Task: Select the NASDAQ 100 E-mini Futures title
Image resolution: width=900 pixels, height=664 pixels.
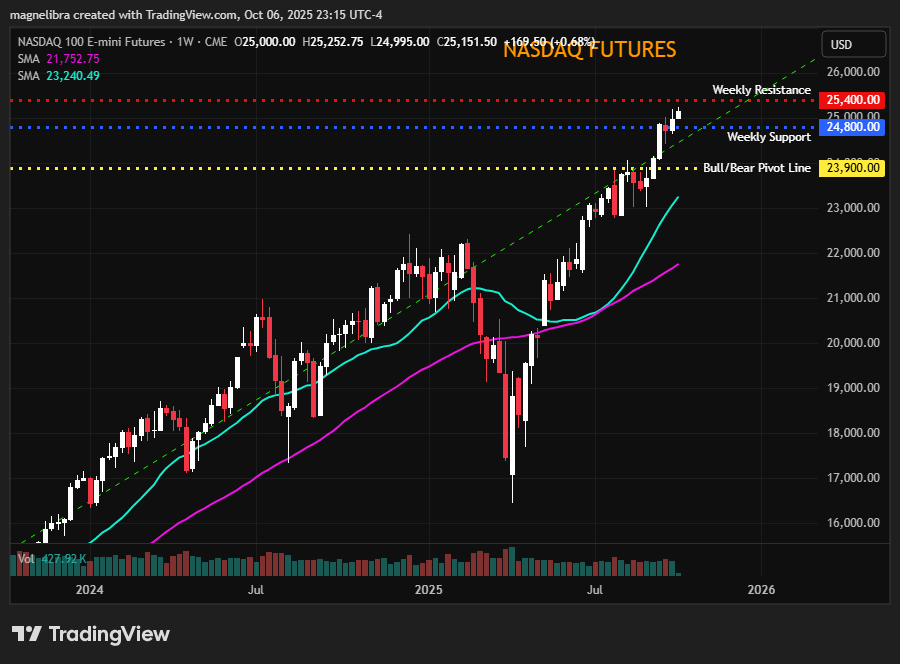Action: 91,42
